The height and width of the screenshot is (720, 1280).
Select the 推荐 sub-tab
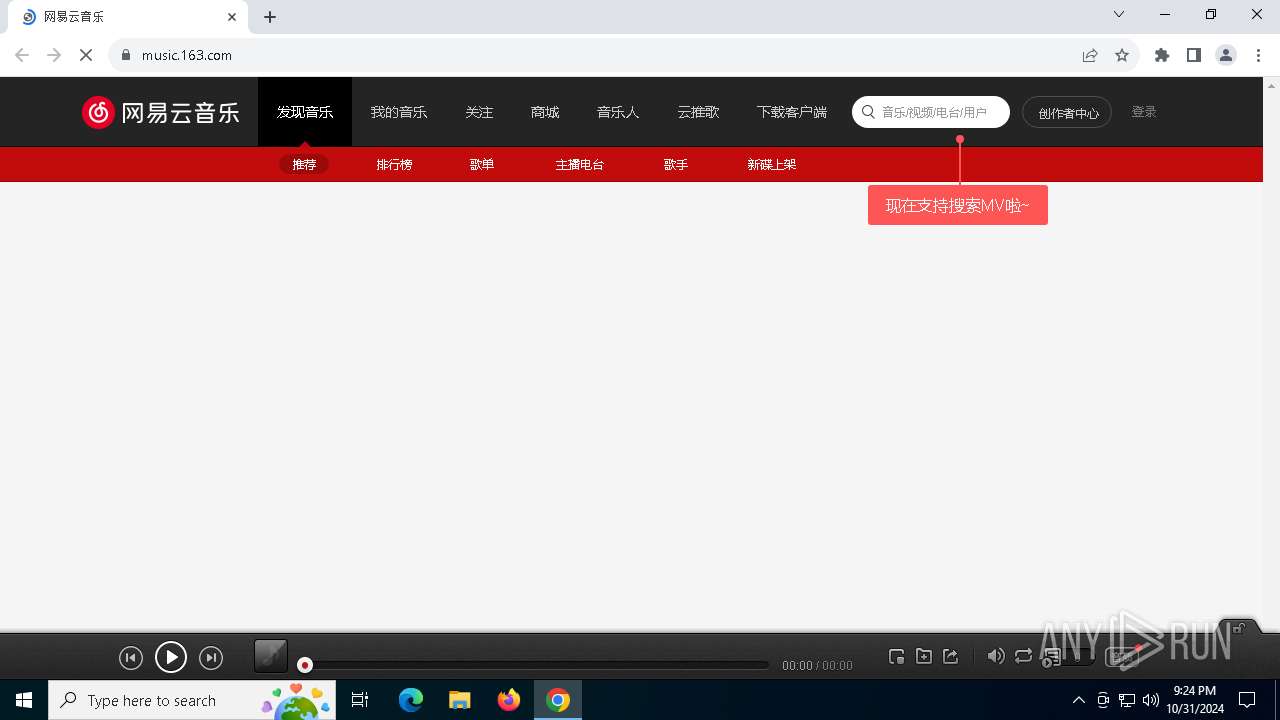coord(304,164)
